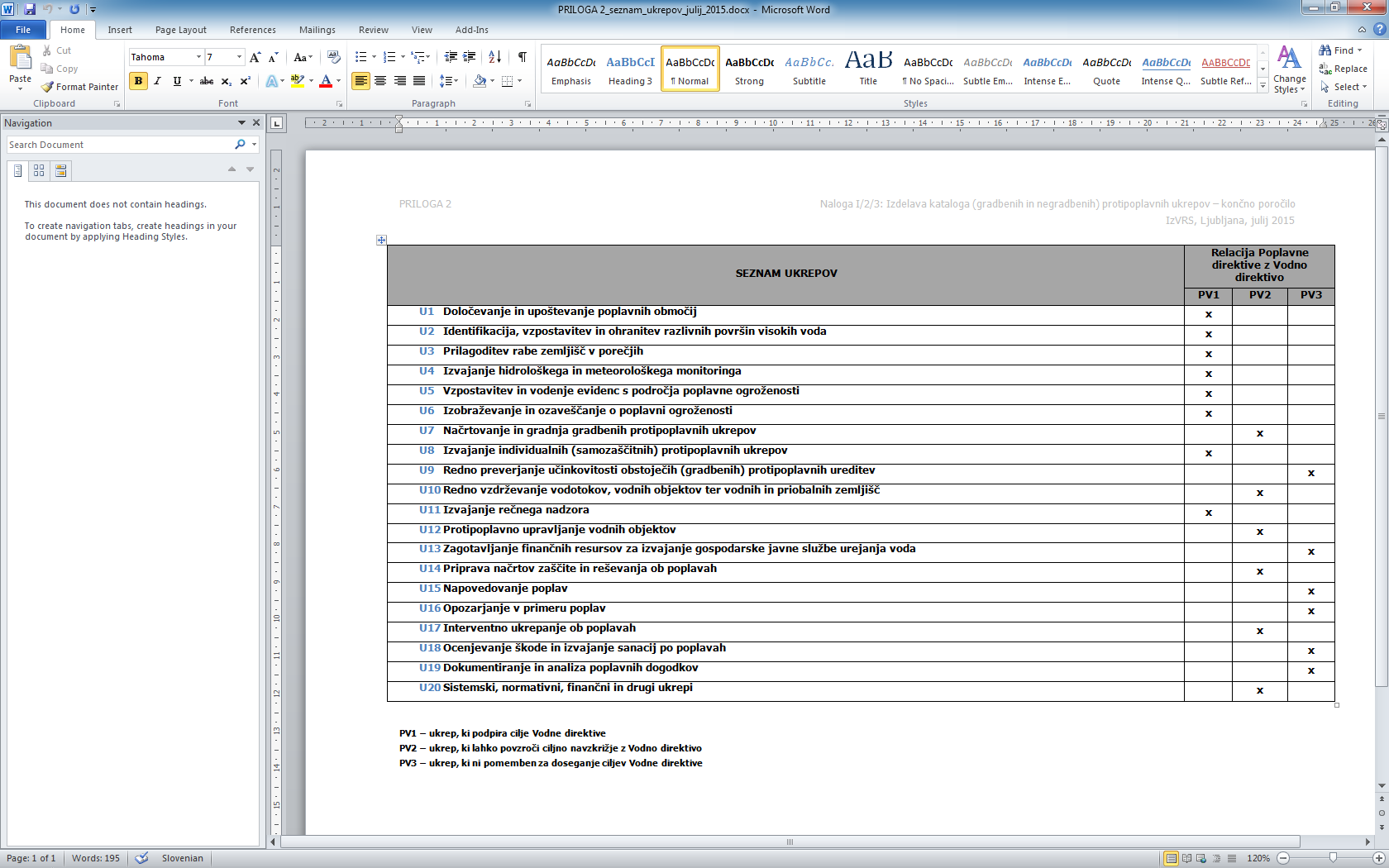Expand the Styles gallery more arrow

click(x=1263, y=86)
